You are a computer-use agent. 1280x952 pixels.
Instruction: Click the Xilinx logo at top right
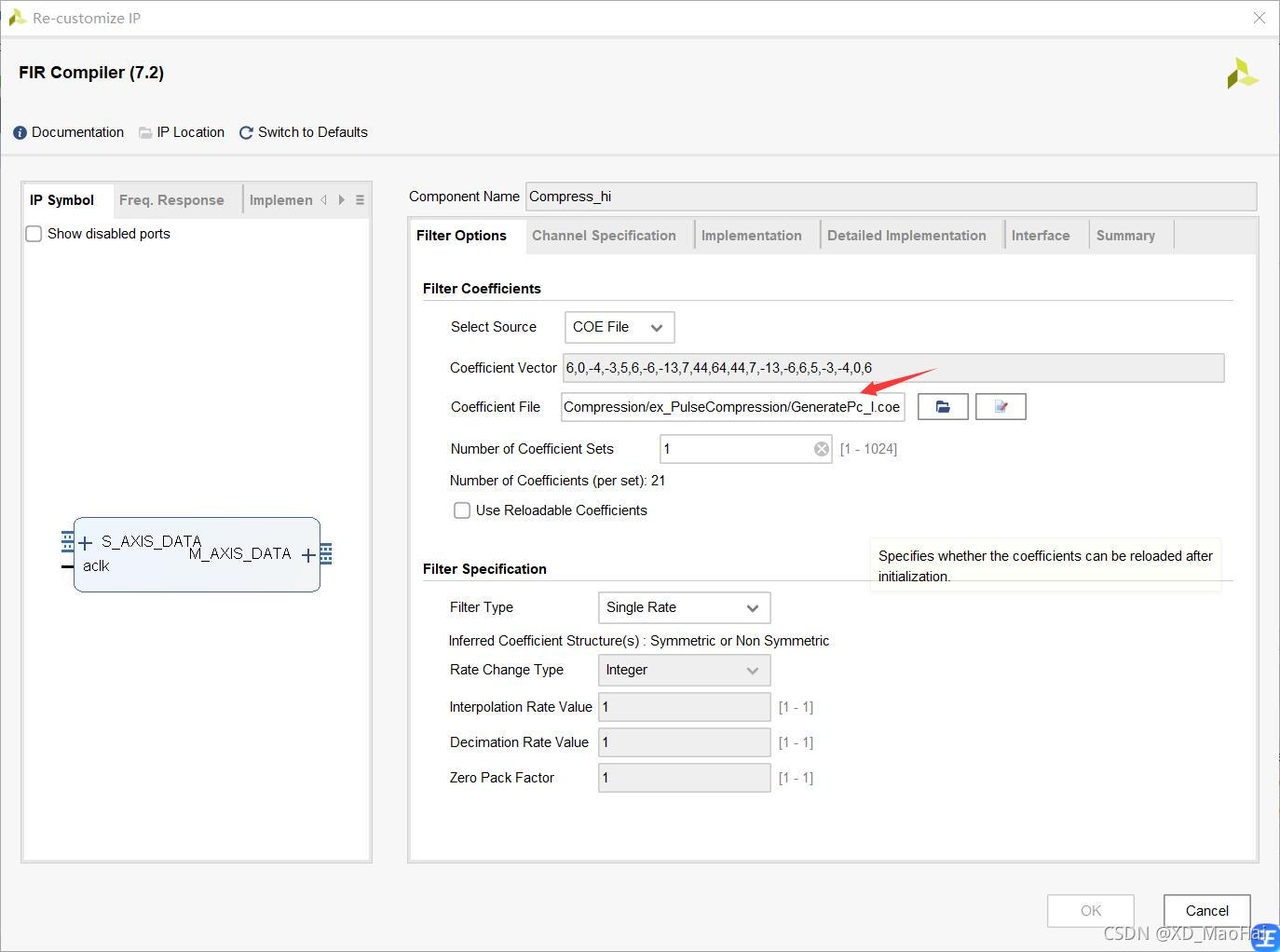1242,74
